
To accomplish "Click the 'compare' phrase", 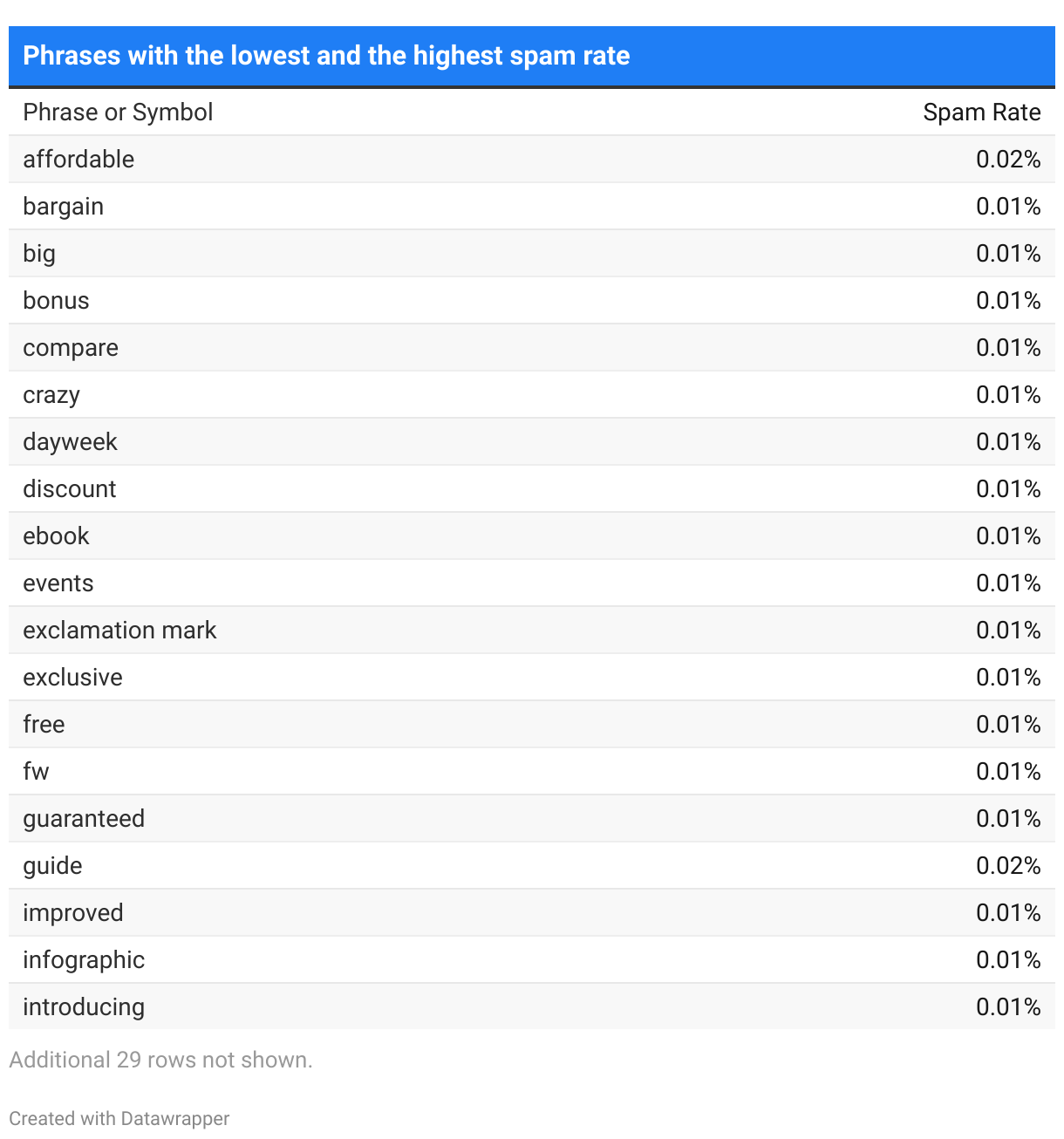I will (x=71, y=348).
